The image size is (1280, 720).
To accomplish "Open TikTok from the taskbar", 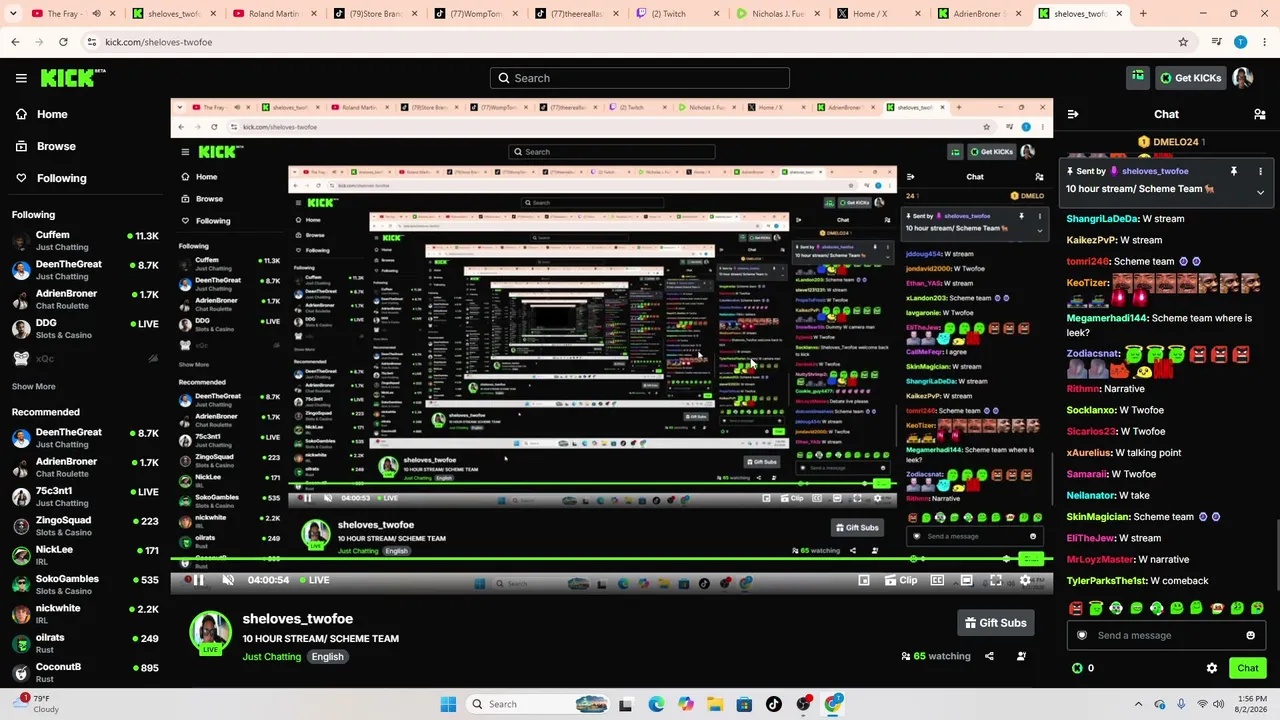I will 774,704.
